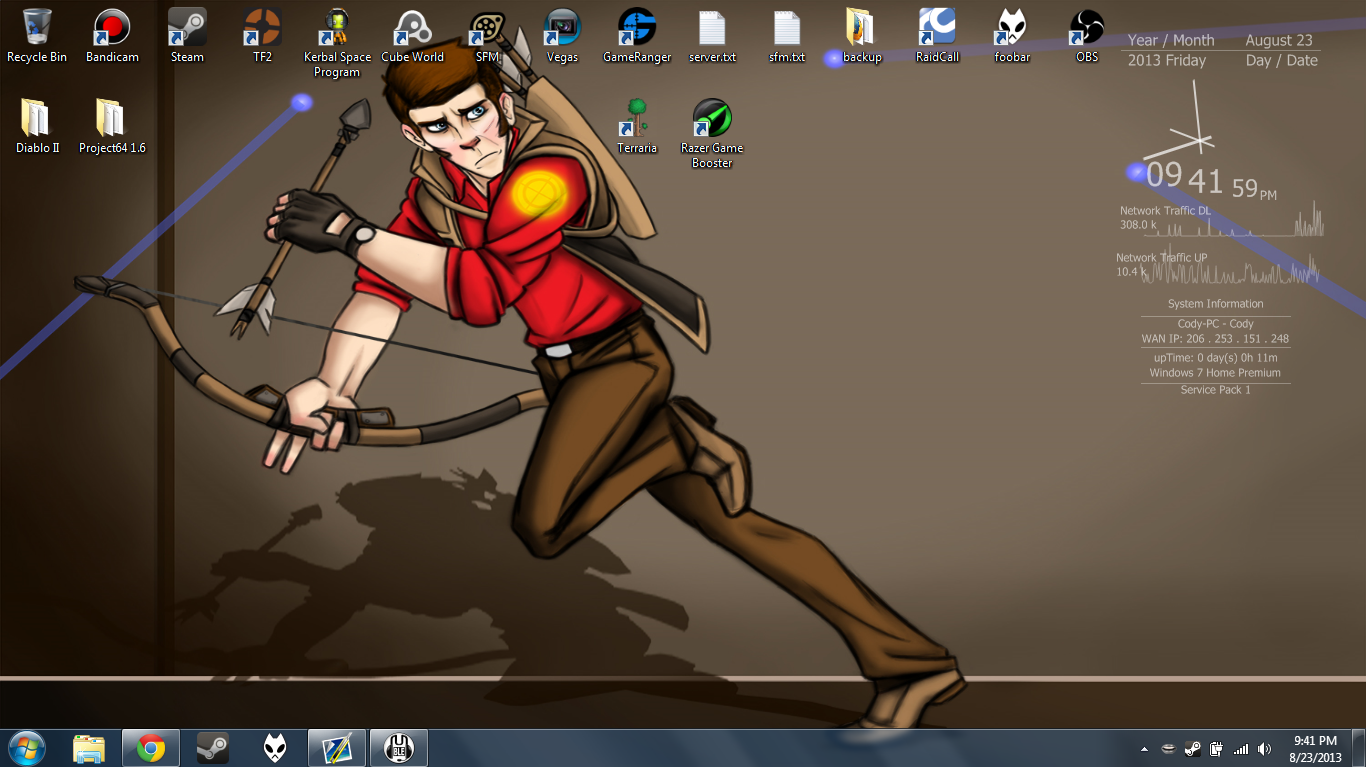
Task: Click the 'upTime: 0 day(s) 0h 11m' text
Action: (1216, 358)
